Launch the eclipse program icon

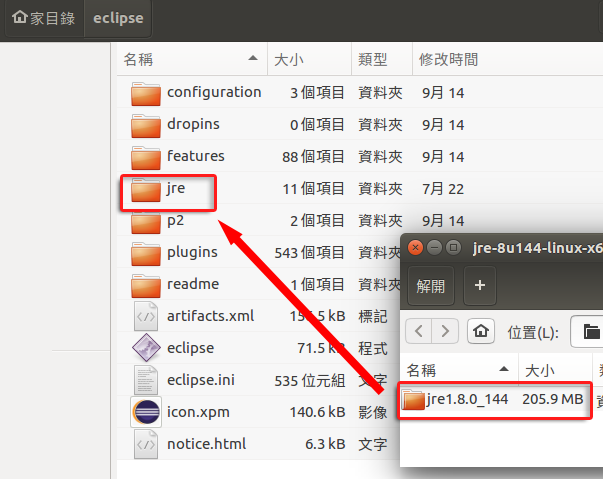146,348
